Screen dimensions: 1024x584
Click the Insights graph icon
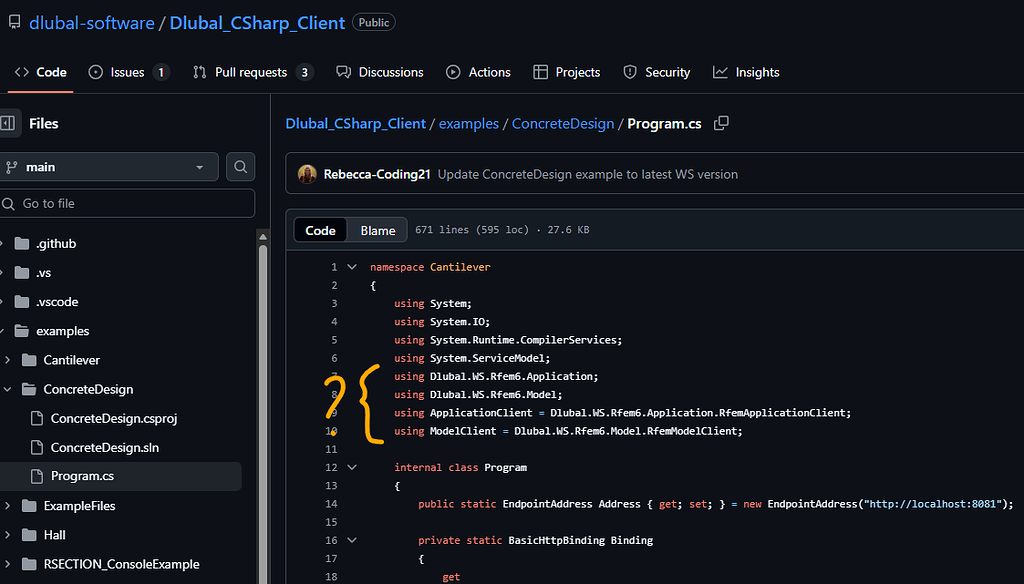pyautogui.click(x=716, y=71)
